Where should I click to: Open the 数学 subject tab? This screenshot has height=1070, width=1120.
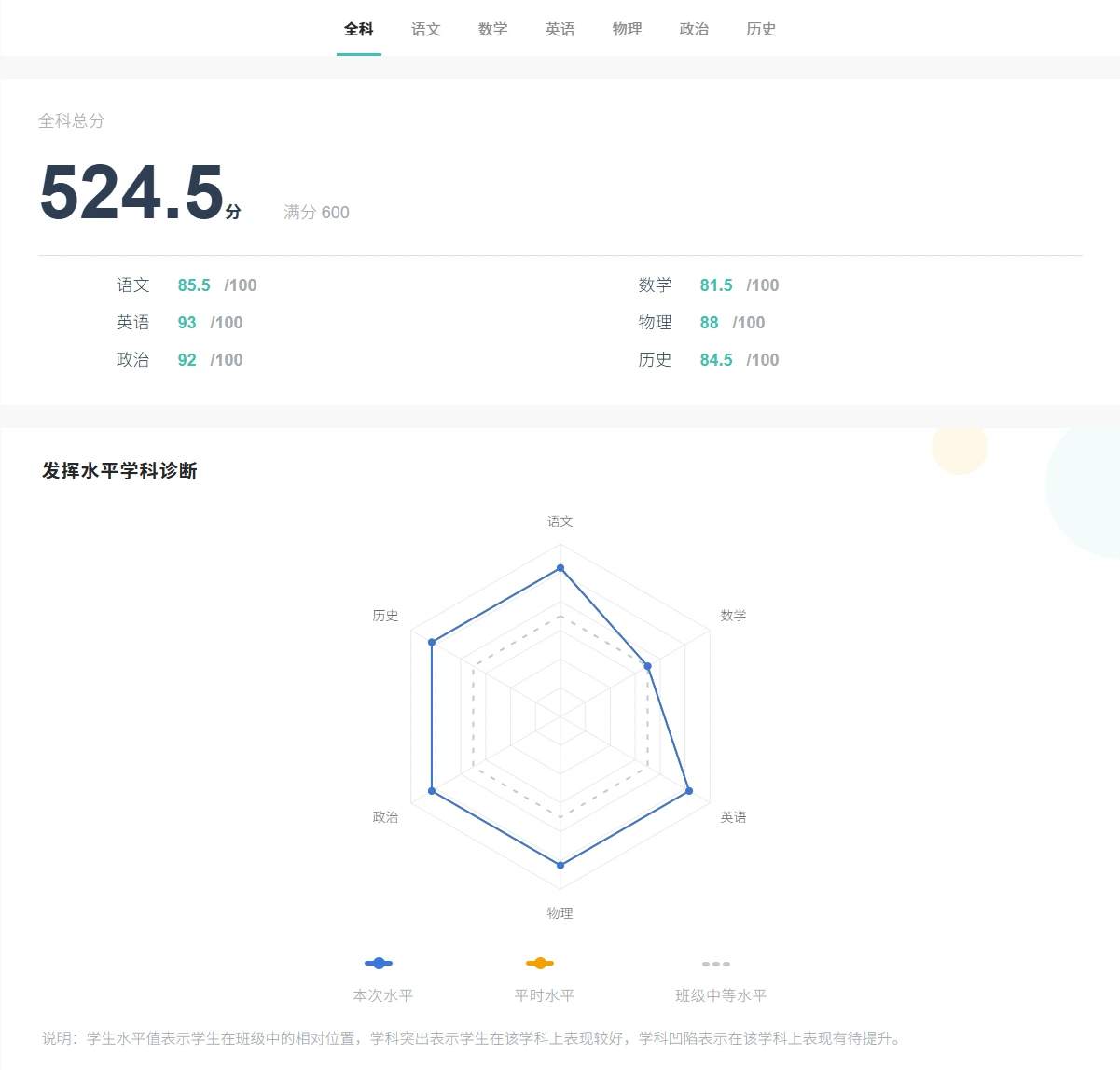(493, 29)
